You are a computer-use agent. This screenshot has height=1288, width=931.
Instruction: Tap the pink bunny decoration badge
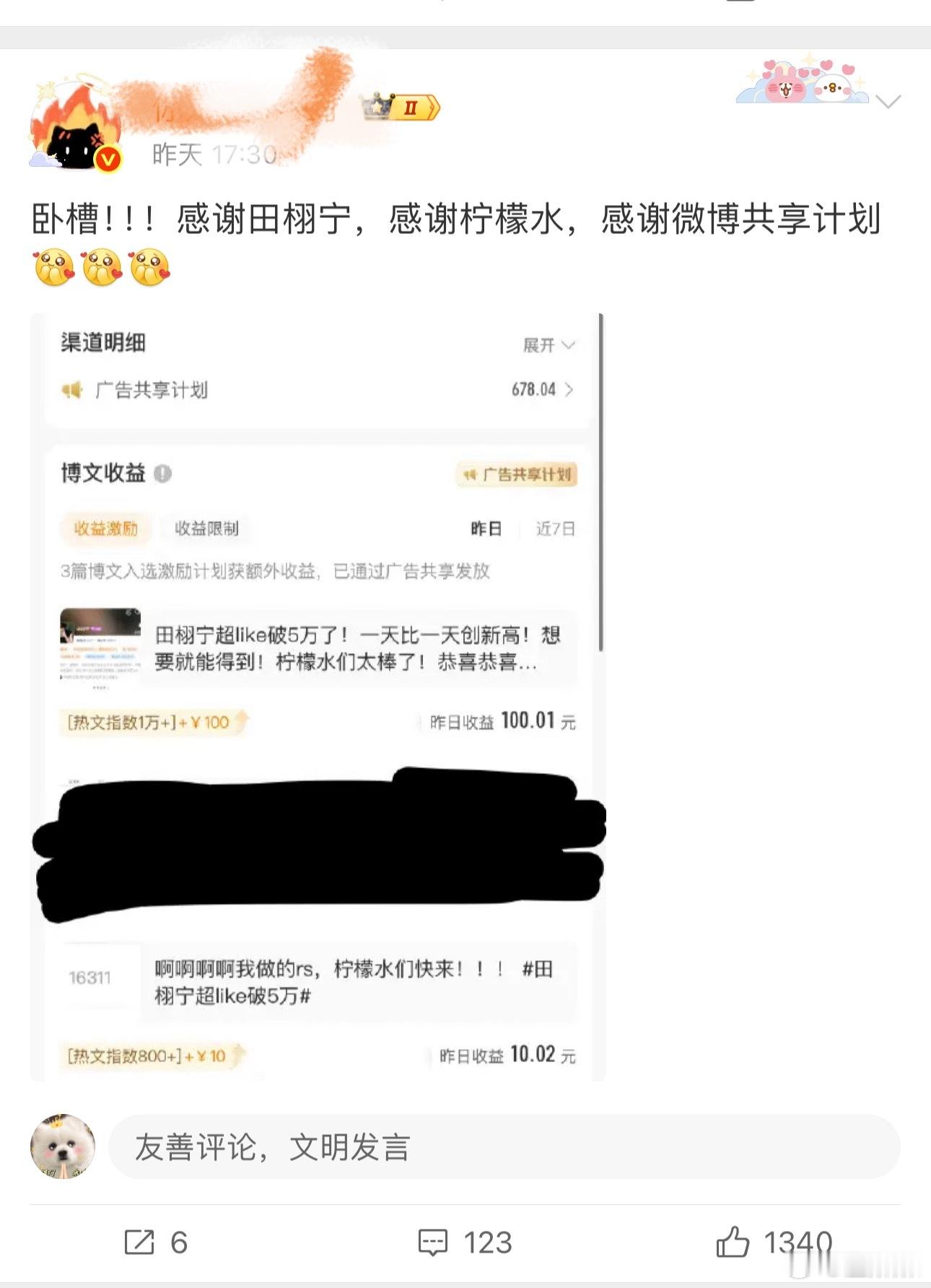[803, 80]
